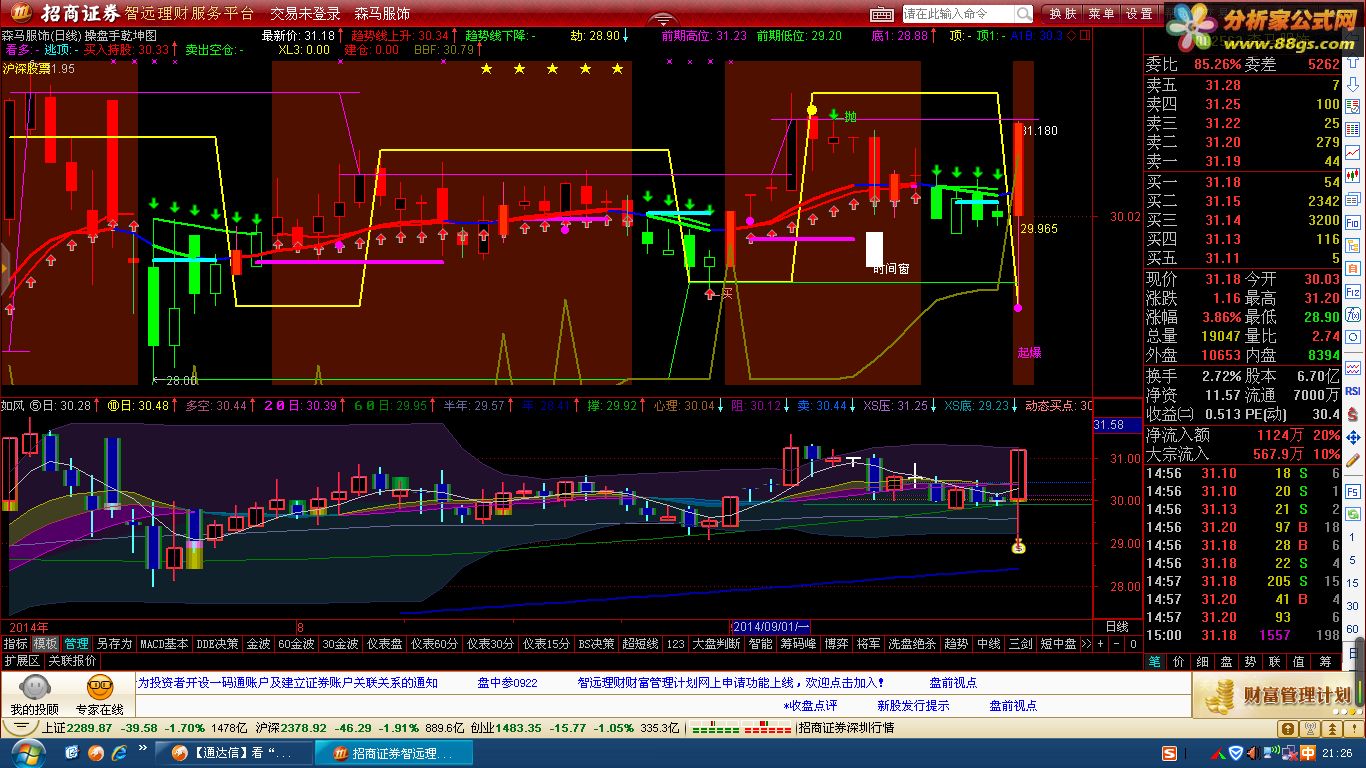Switch to the 洗盘绝杀 template tab
The height and width of the screenshot is (768, 1366).
912,644
